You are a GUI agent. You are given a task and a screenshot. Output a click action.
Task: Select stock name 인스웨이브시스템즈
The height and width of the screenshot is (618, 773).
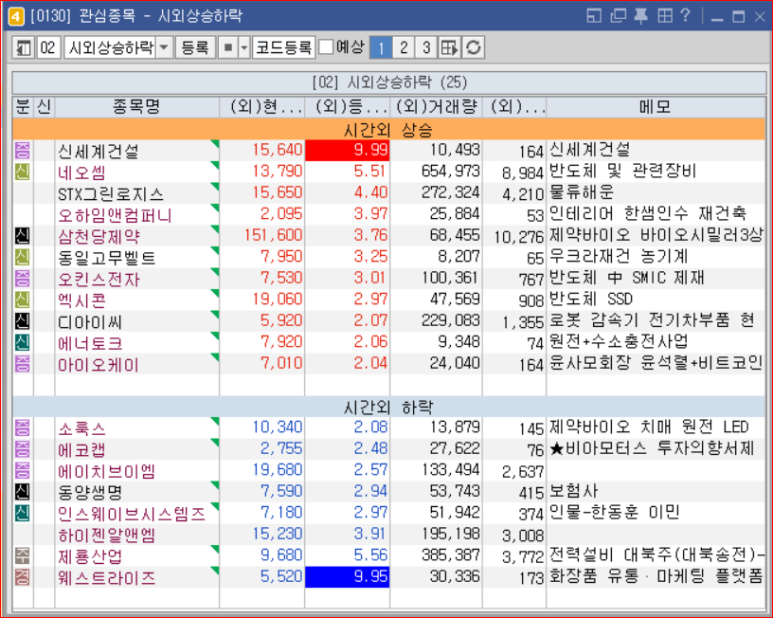[131, 514]
